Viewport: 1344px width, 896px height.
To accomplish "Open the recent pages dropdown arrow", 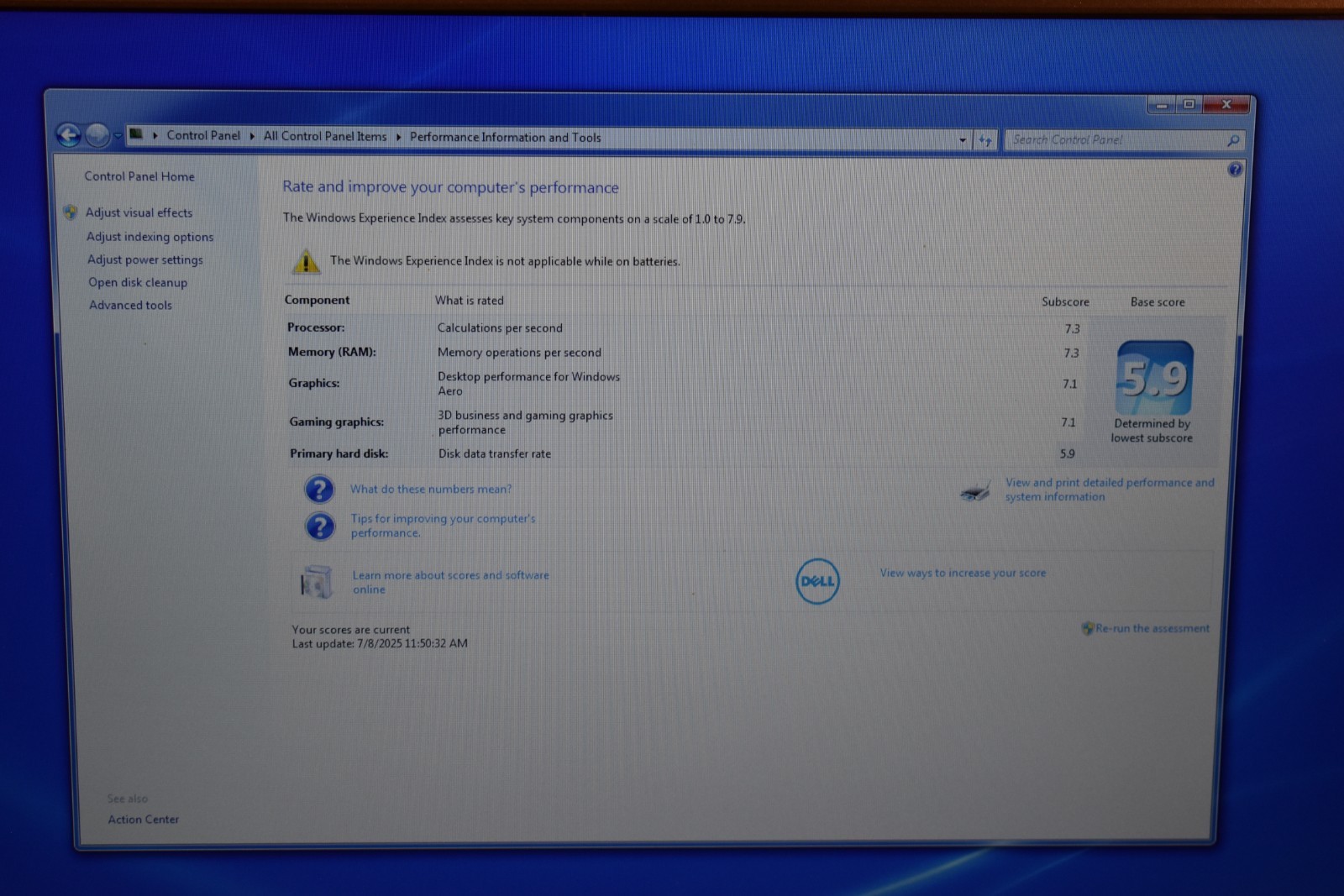I will [118, 135].
